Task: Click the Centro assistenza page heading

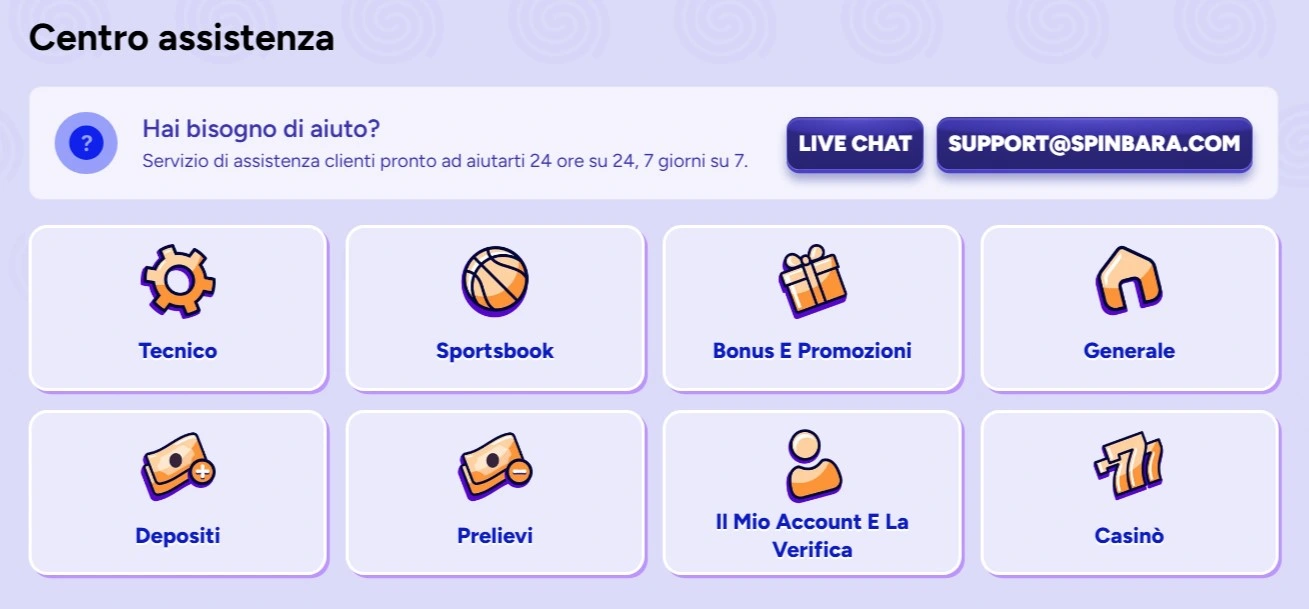Action: (x=181, y=38)
